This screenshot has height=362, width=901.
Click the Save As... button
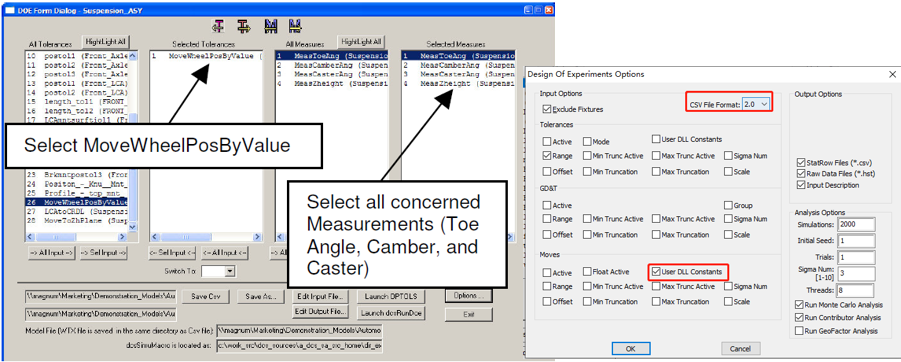click(x=261, y=296)
